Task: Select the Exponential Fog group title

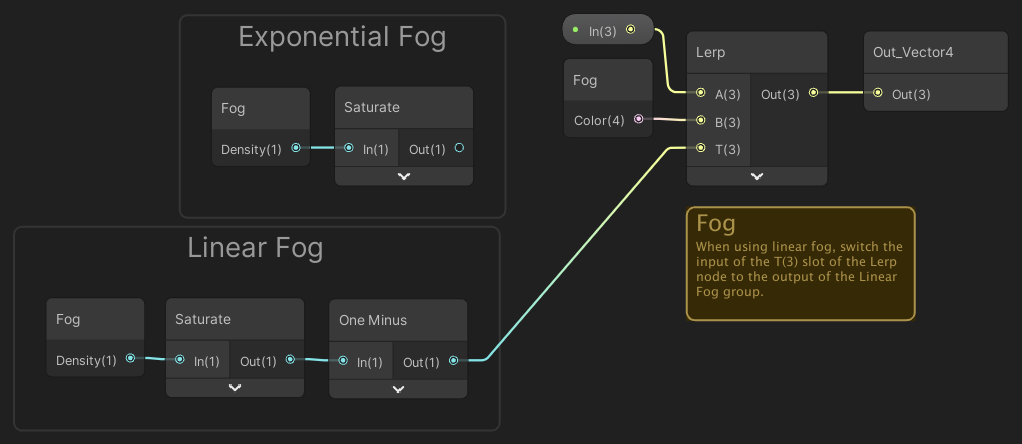Action: click(342, 38)
